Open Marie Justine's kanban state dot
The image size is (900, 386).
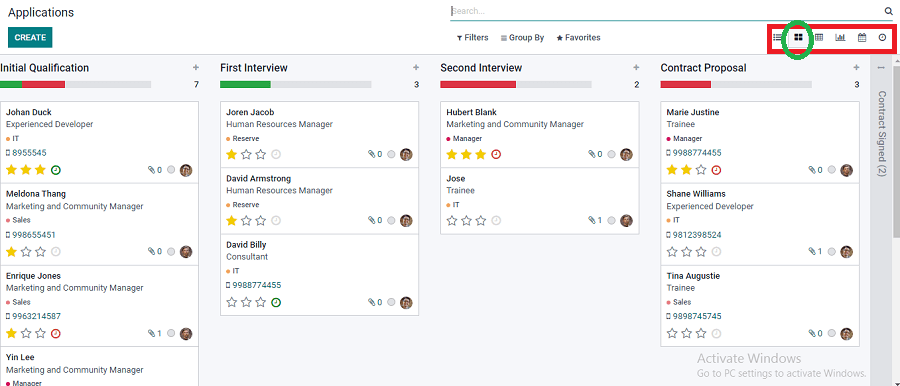832,170
